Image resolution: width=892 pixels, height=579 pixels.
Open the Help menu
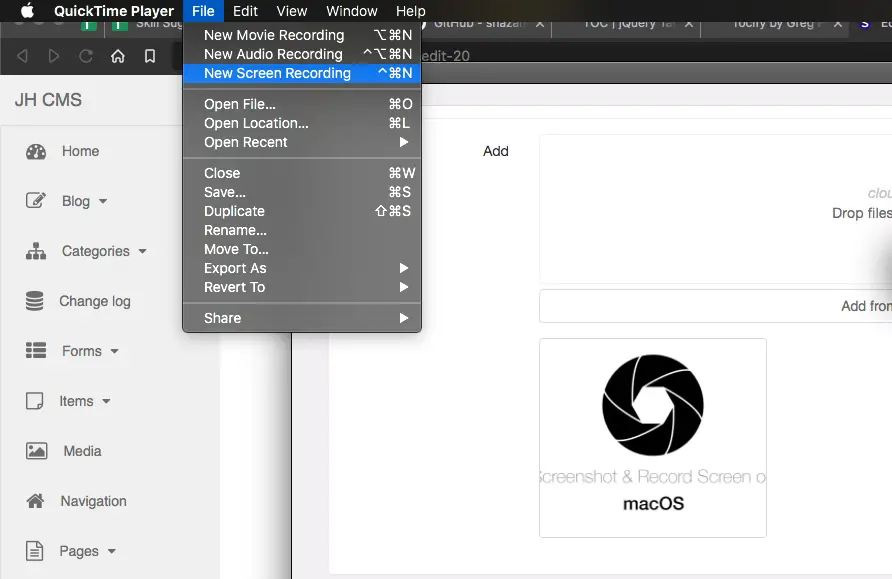411,11
